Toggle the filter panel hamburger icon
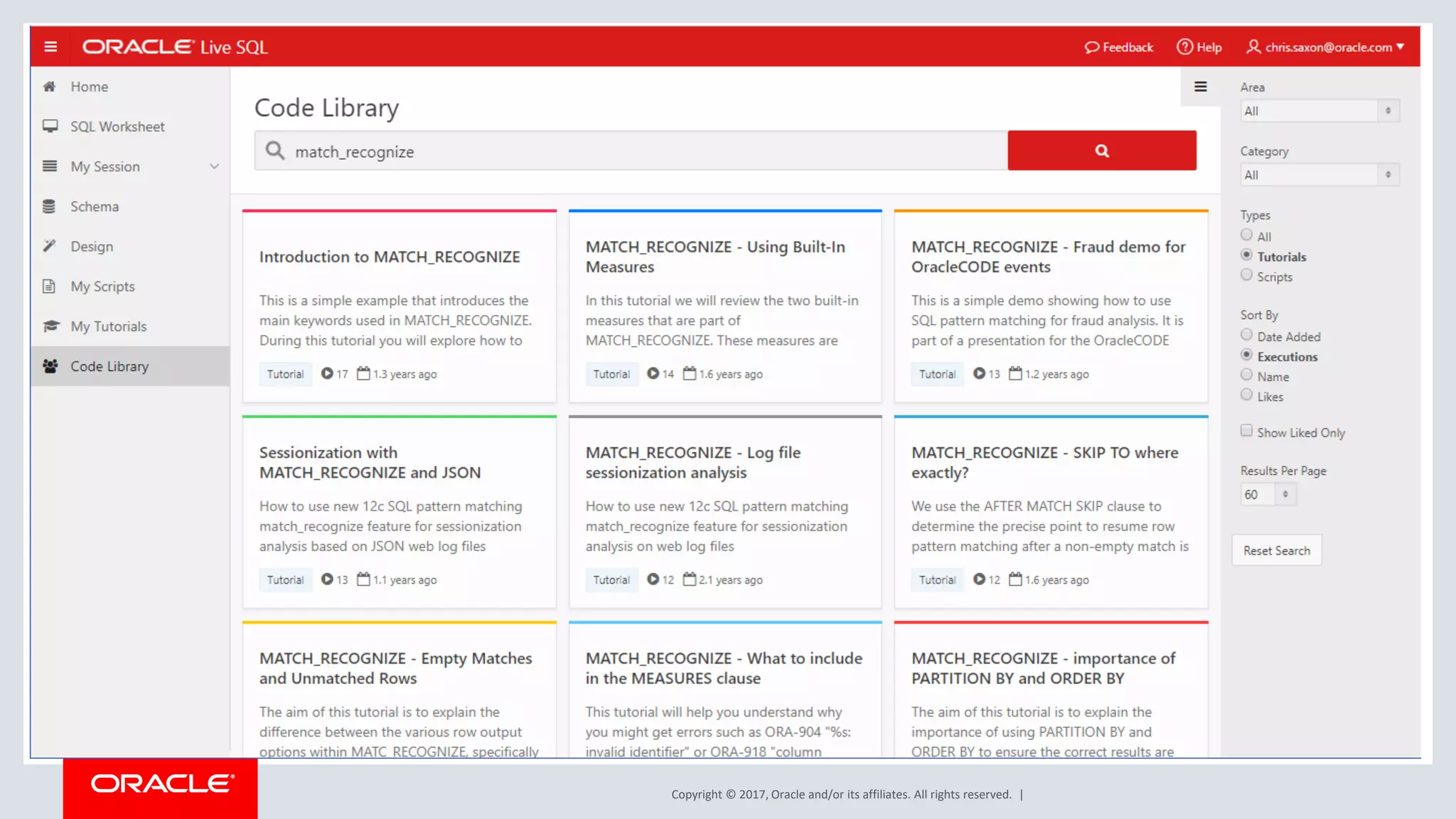The width and height of the screenshot is (1456, 819). (1200, 87)
